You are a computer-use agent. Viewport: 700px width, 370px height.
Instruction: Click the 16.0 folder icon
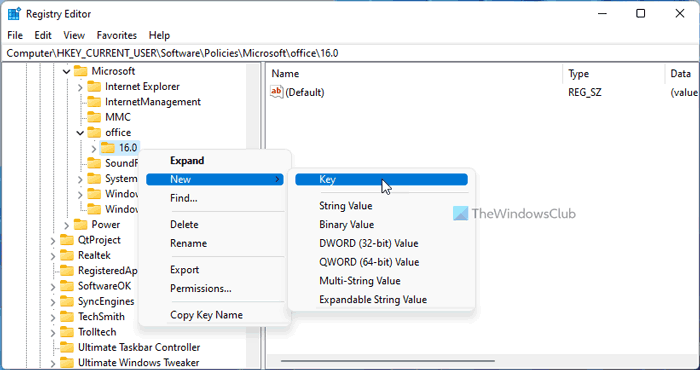pos(108,147)
